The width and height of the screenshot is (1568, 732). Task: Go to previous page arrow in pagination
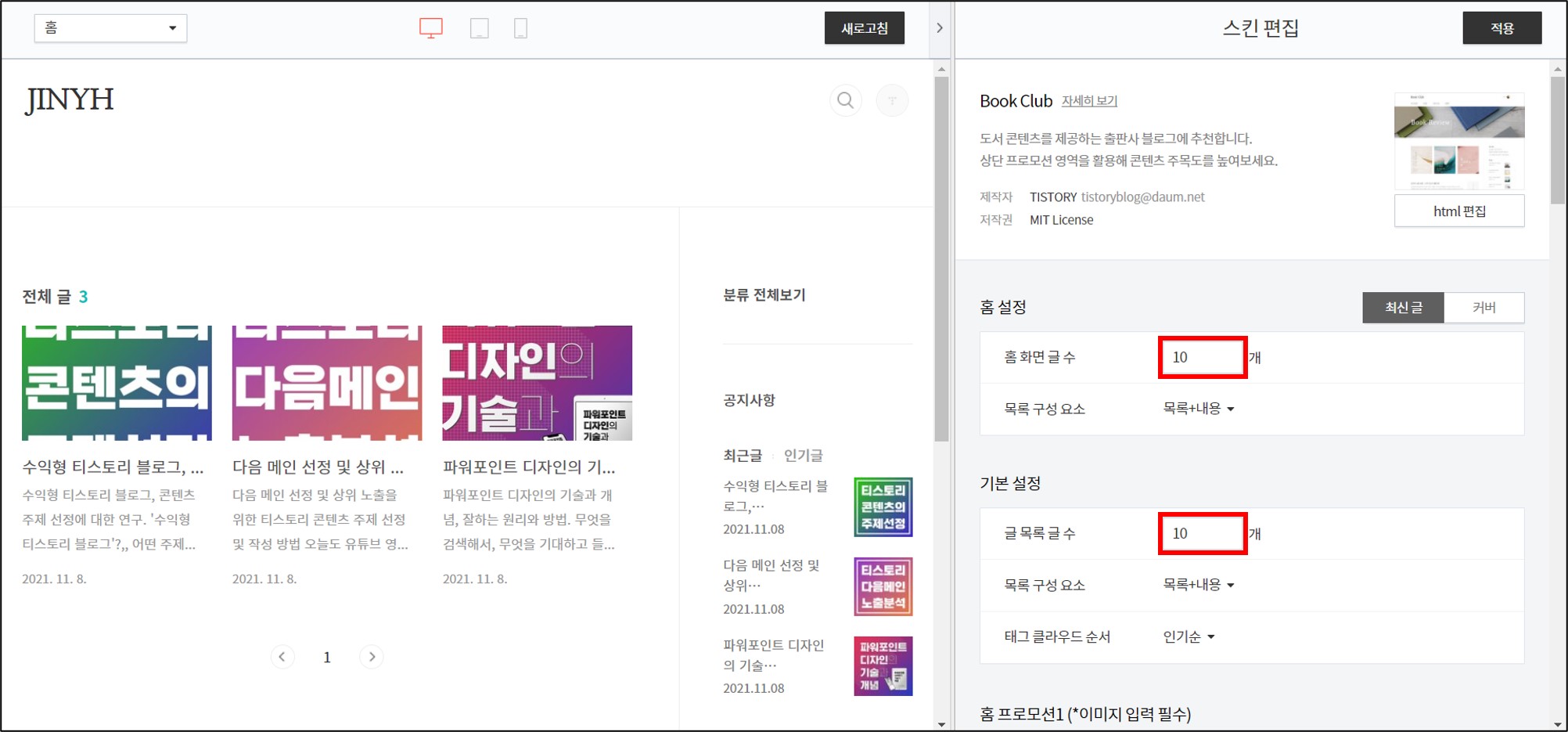coord(282,657)
